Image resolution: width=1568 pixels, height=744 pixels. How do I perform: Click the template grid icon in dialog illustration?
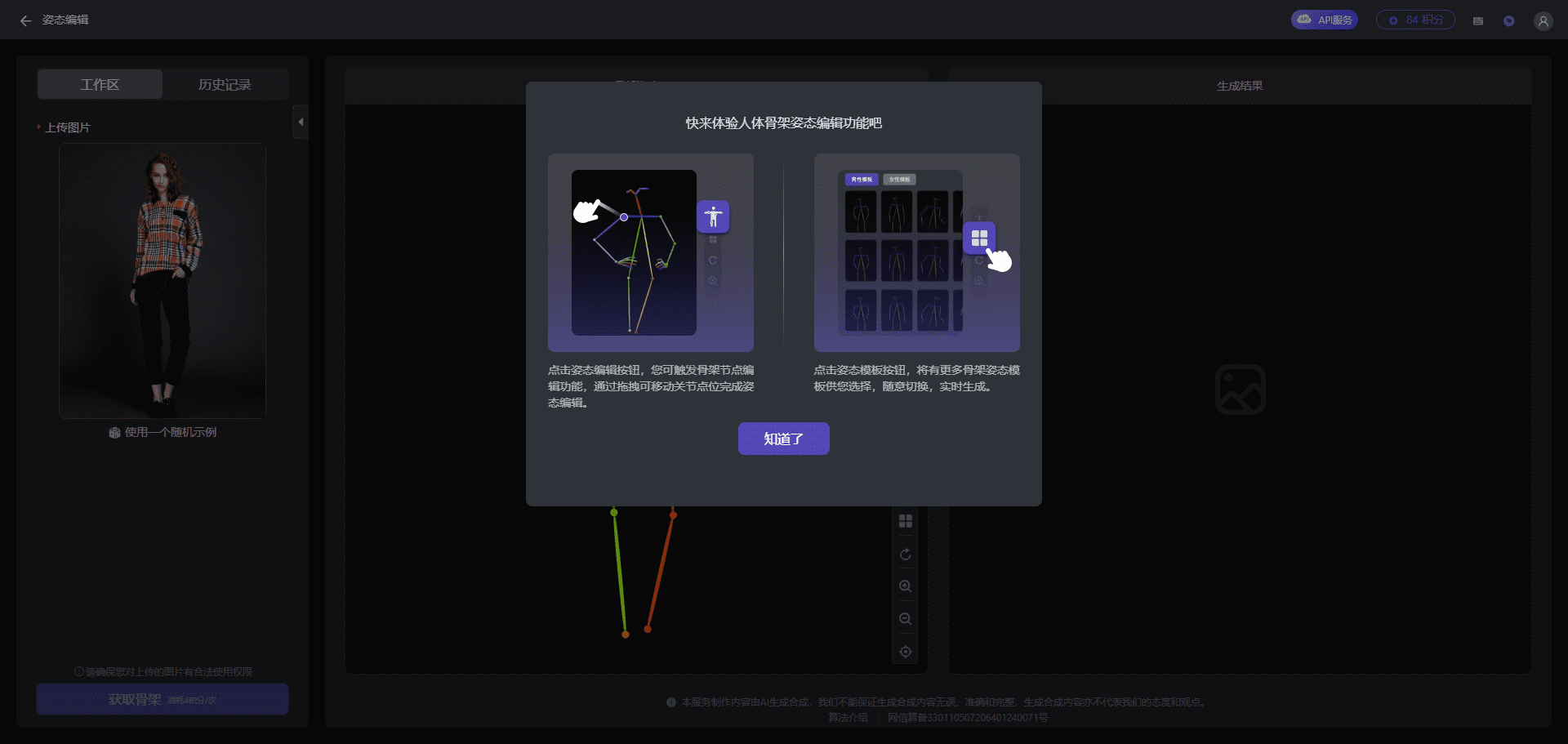[979, 238]
